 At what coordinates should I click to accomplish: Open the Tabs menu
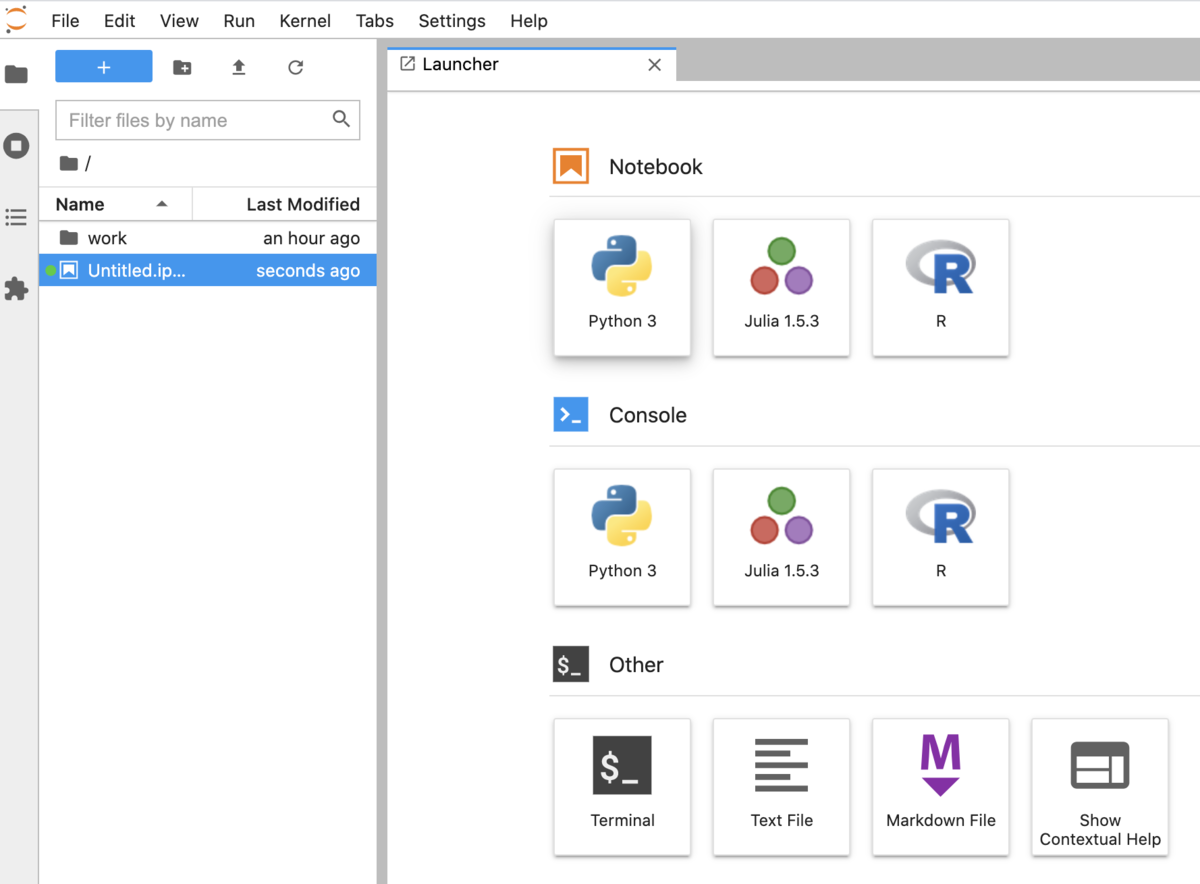click(x=375, y=20)
